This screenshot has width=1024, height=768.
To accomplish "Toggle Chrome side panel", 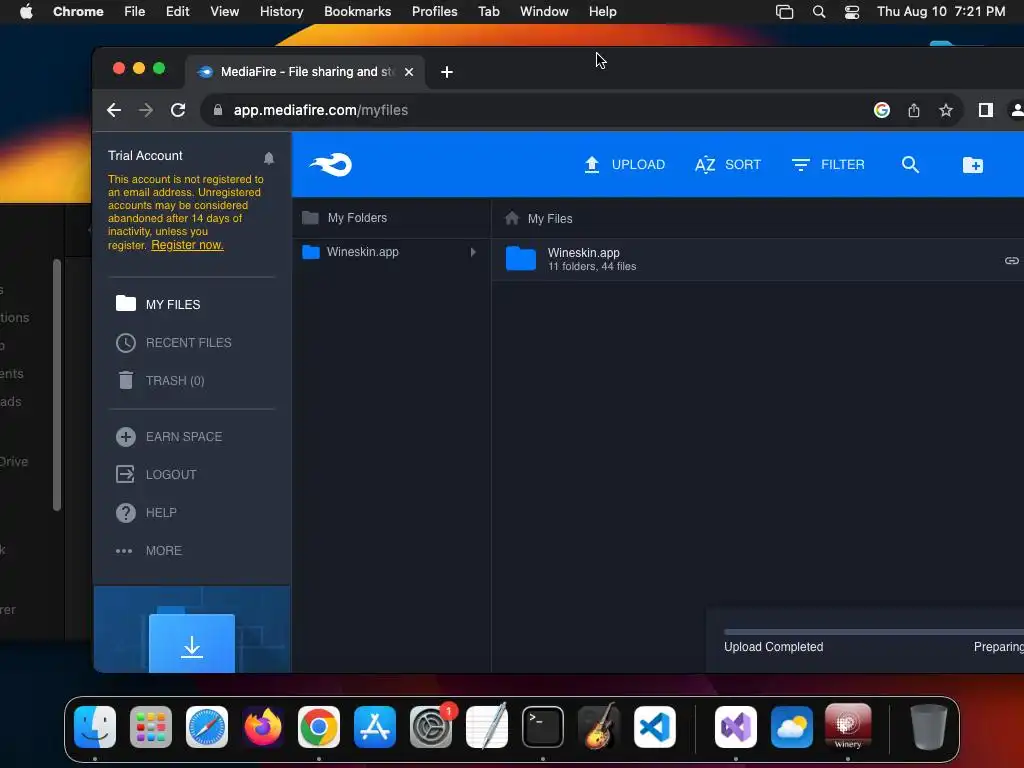I will point(985,110).
